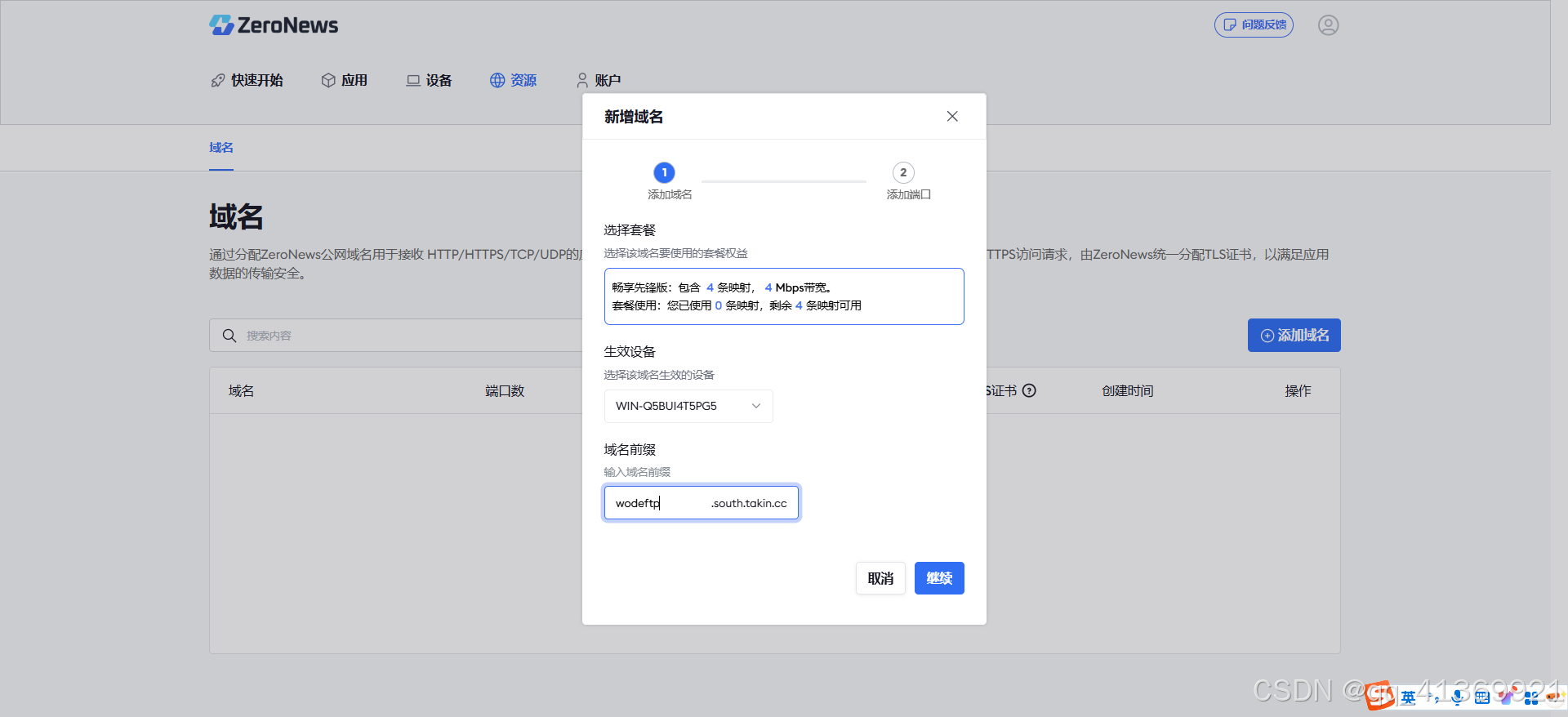Click 取消 to cancel the dialog
The image size is (1568, 717).
(x=880, y=578)
